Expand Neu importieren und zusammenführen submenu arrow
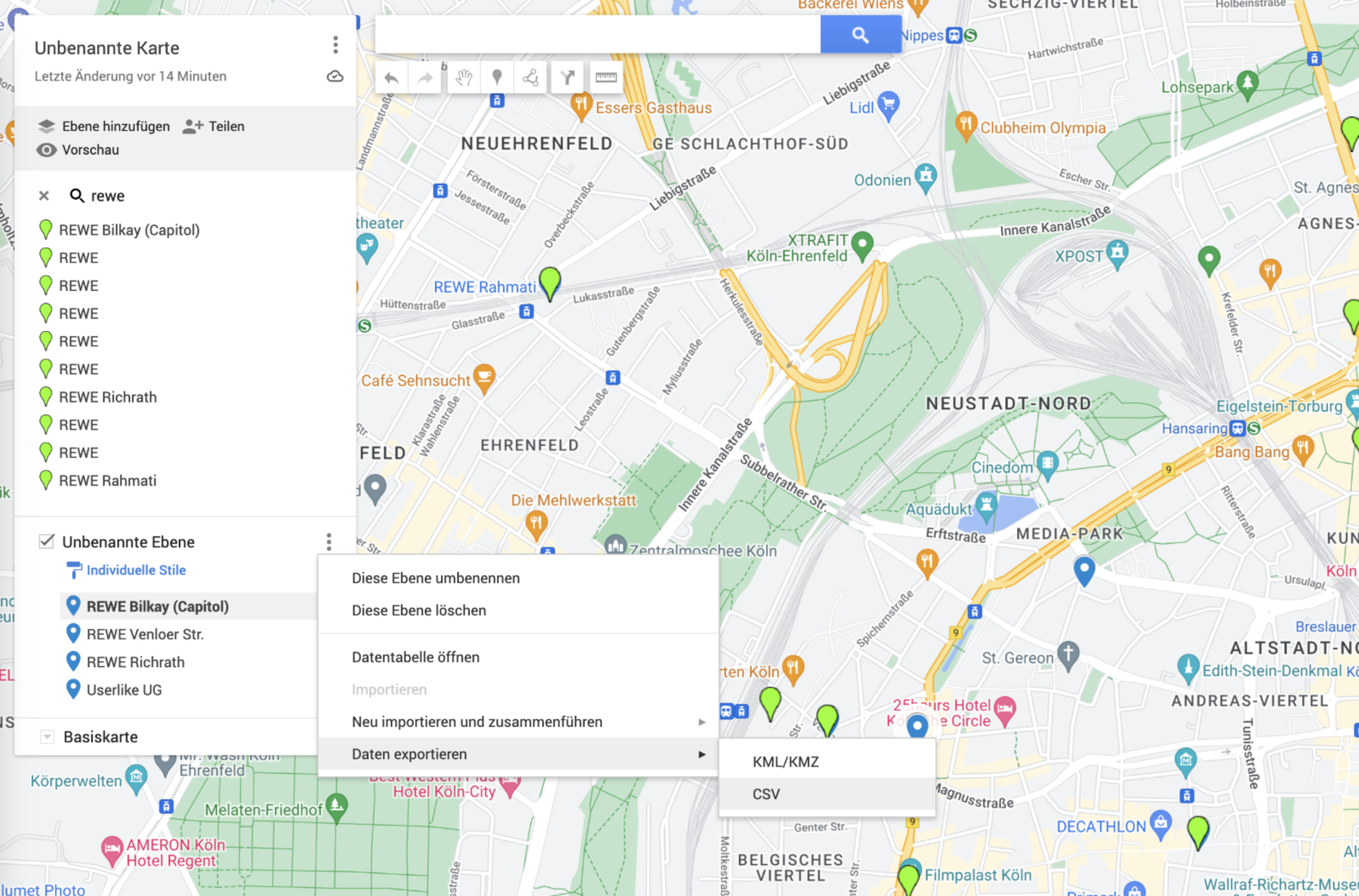The height and width of the screenshot is (896, 1359). pos(701,722)
